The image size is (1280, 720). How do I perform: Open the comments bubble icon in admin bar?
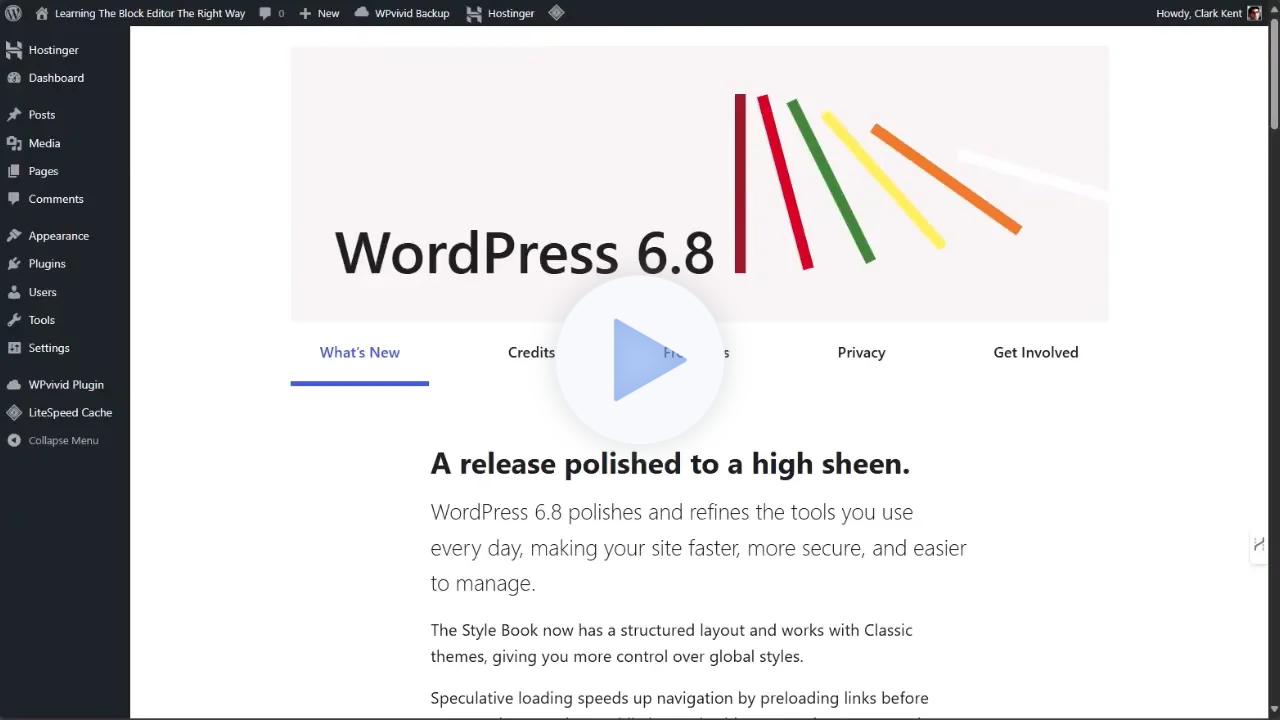click(x=265, y=13)
